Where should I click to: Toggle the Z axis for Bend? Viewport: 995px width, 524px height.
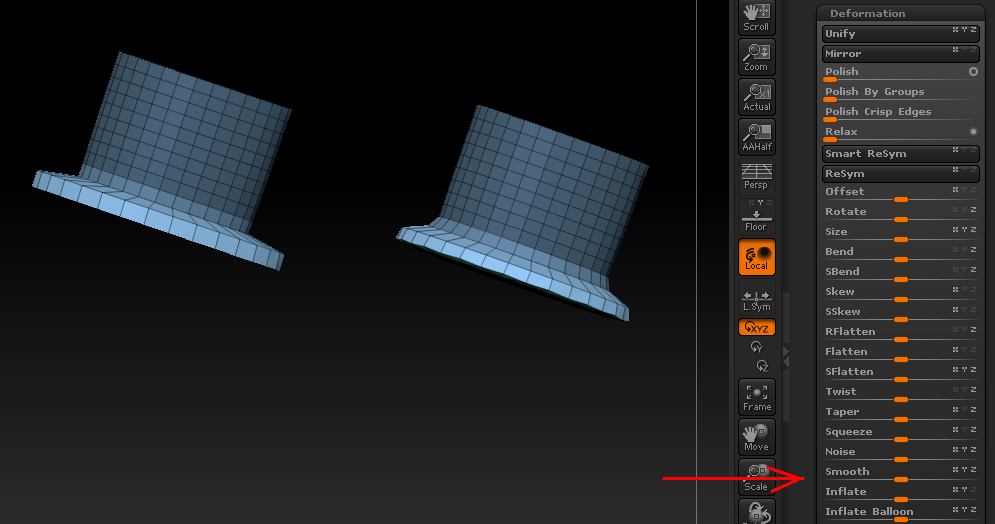(x=973, y=249)
